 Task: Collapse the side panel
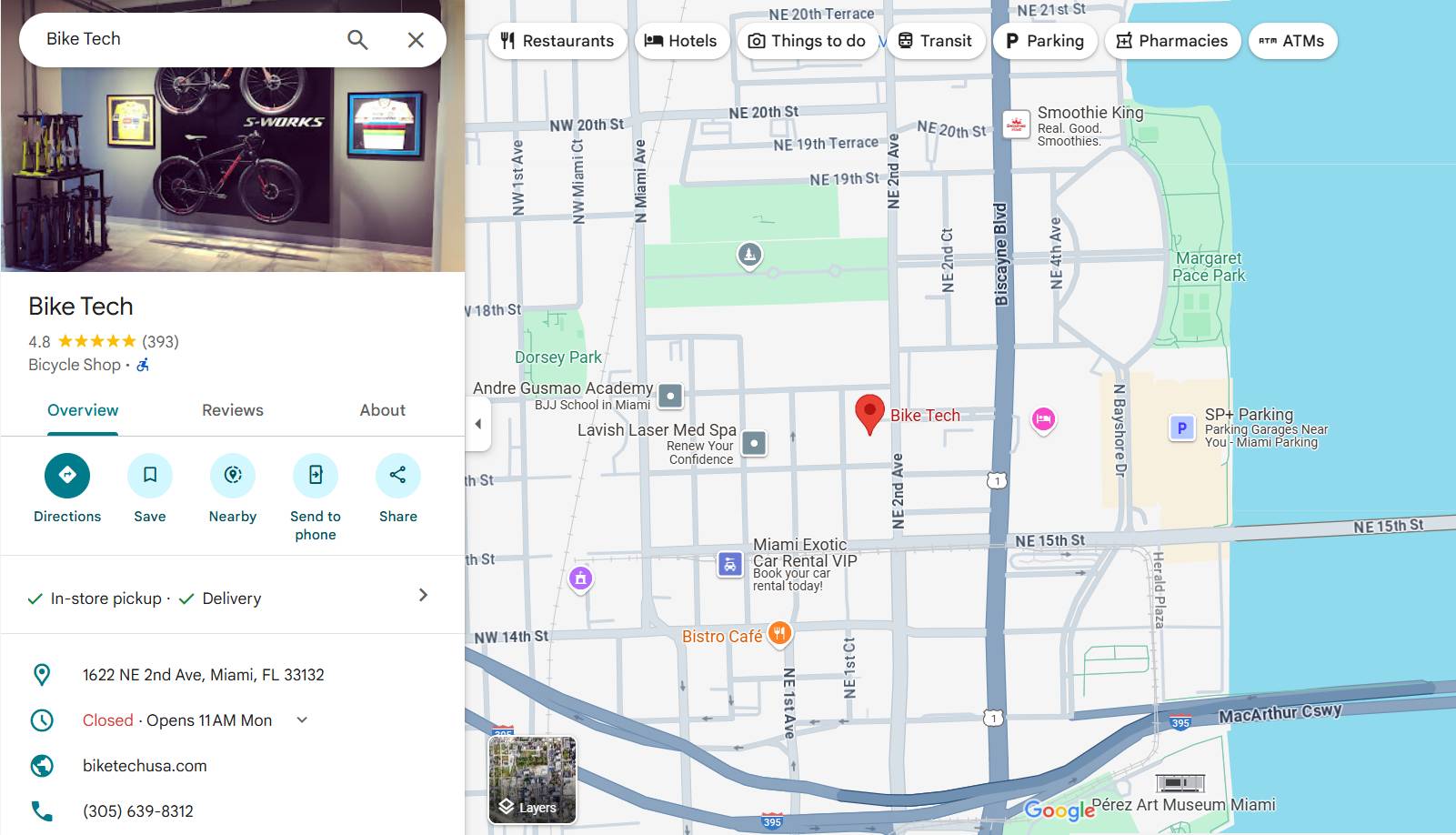coord(478,423)
